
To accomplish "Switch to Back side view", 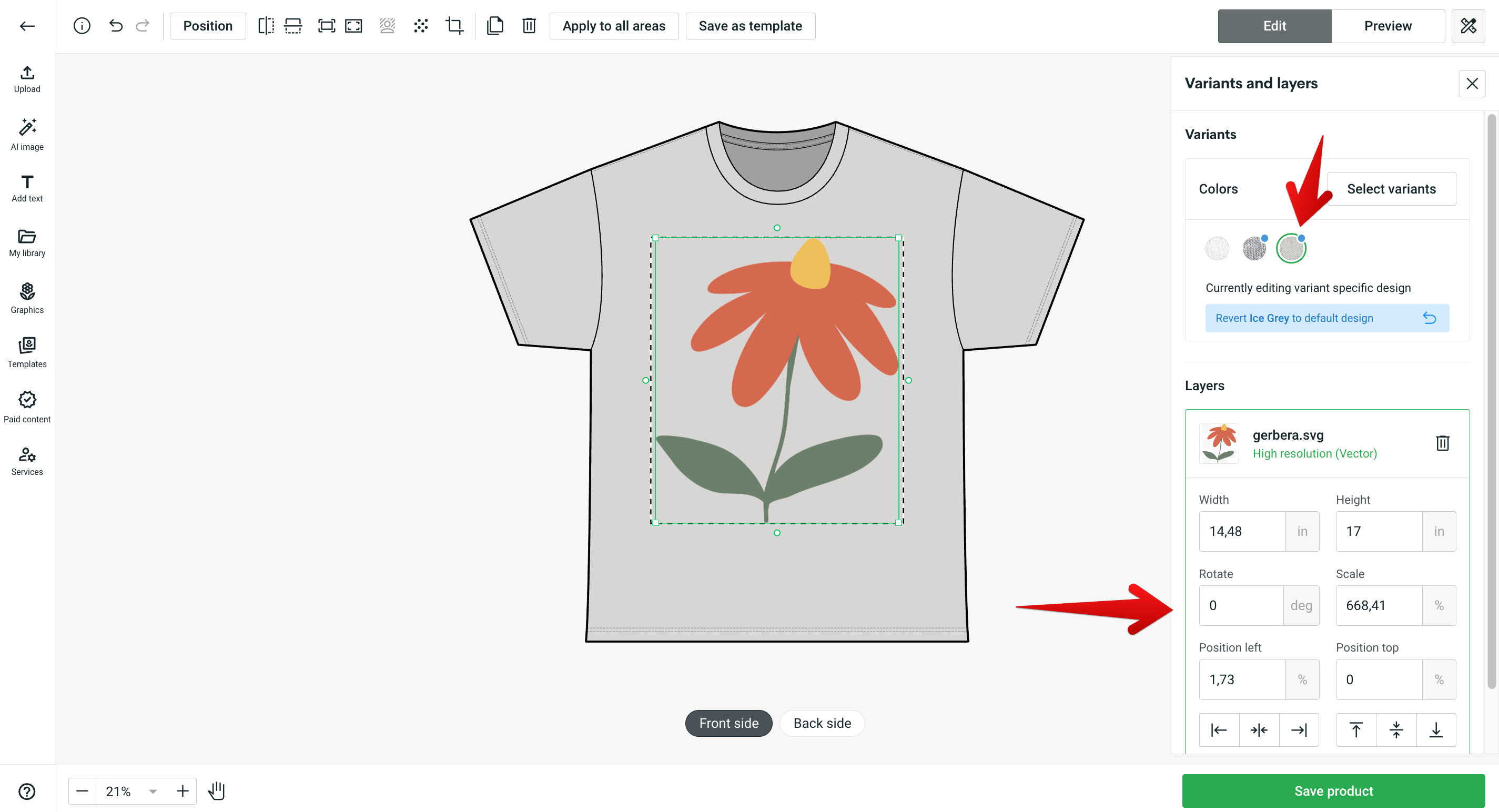I will [822, 723].
